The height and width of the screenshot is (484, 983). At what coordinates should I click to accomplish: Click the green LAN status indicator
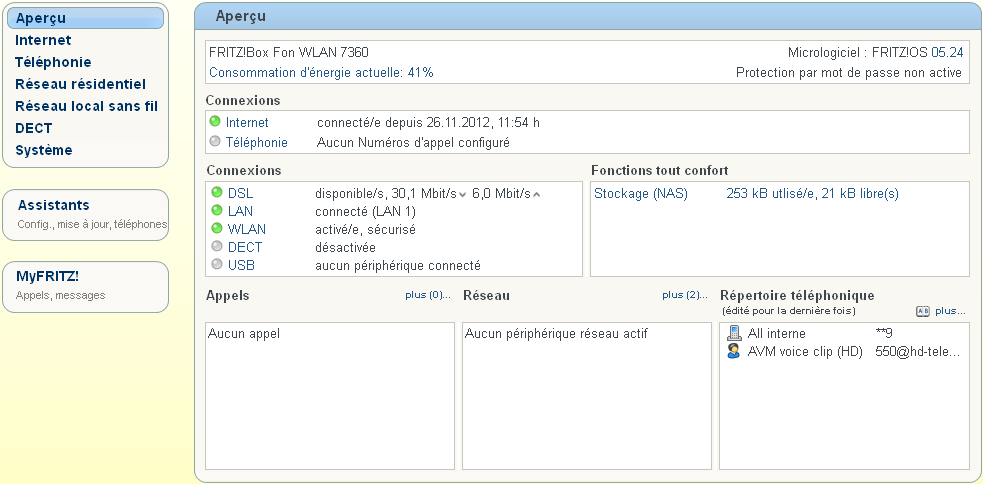point(217,210)
